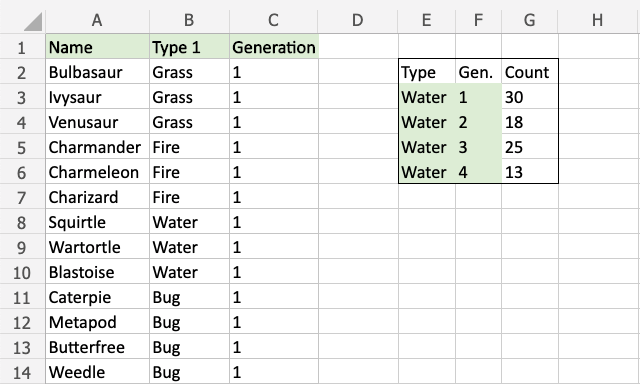Screen dimensions: 640x384
Task: Click the Name header cell
Action: click(98, 47)
